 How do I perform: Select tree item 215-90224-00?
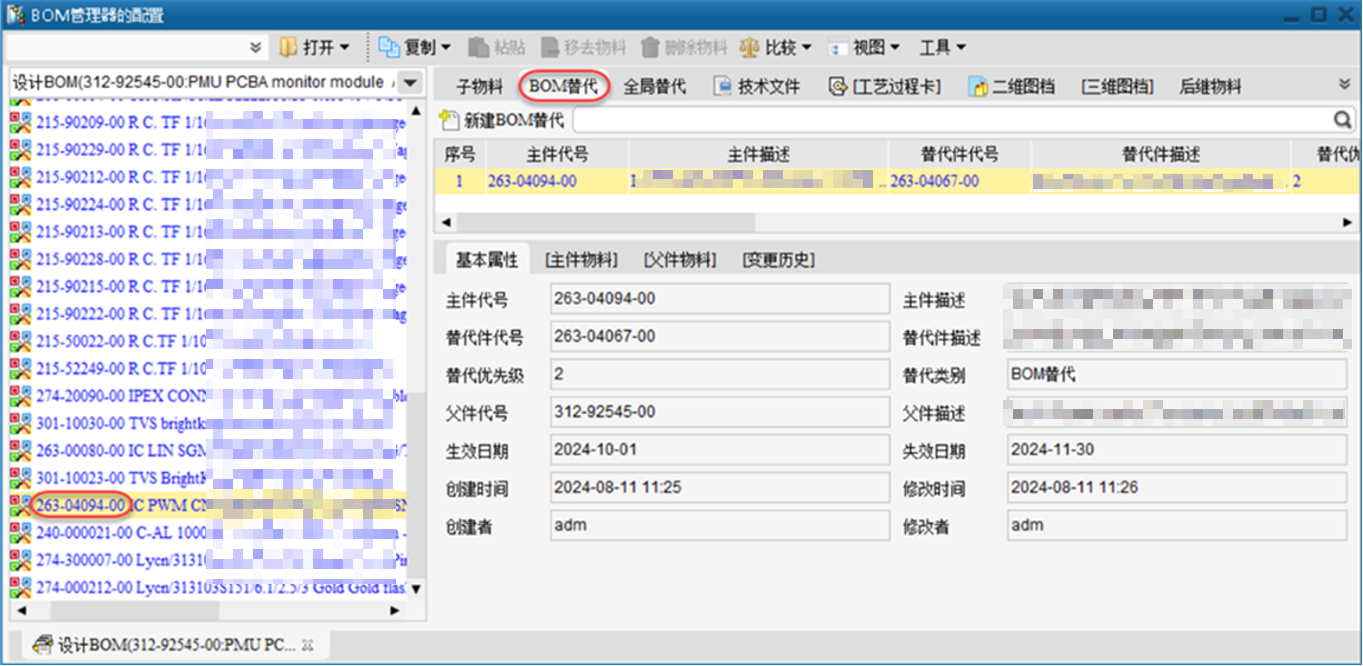point(208,204)
